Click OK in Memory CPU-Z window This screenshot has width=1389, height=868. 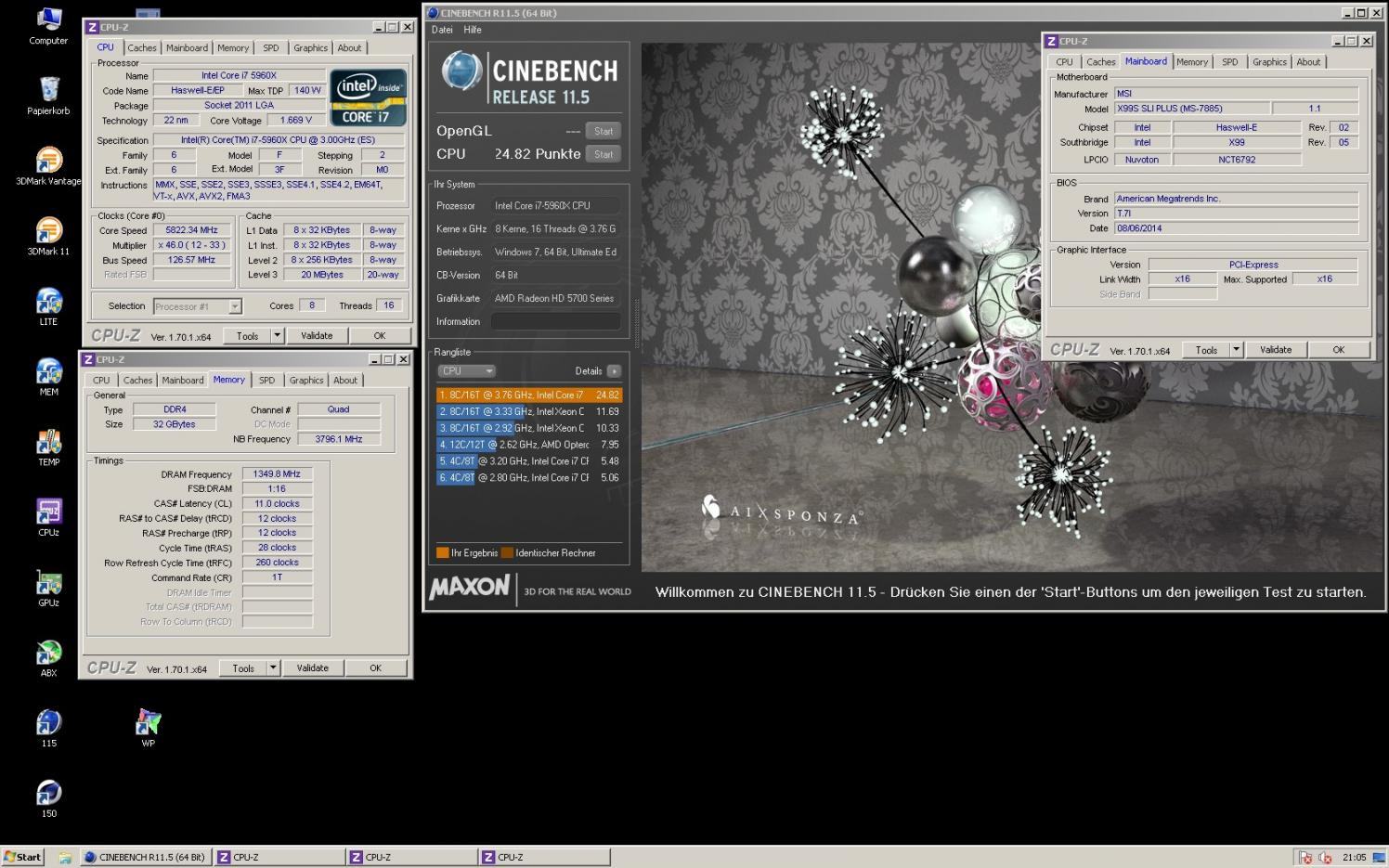[x=375, y=667]
